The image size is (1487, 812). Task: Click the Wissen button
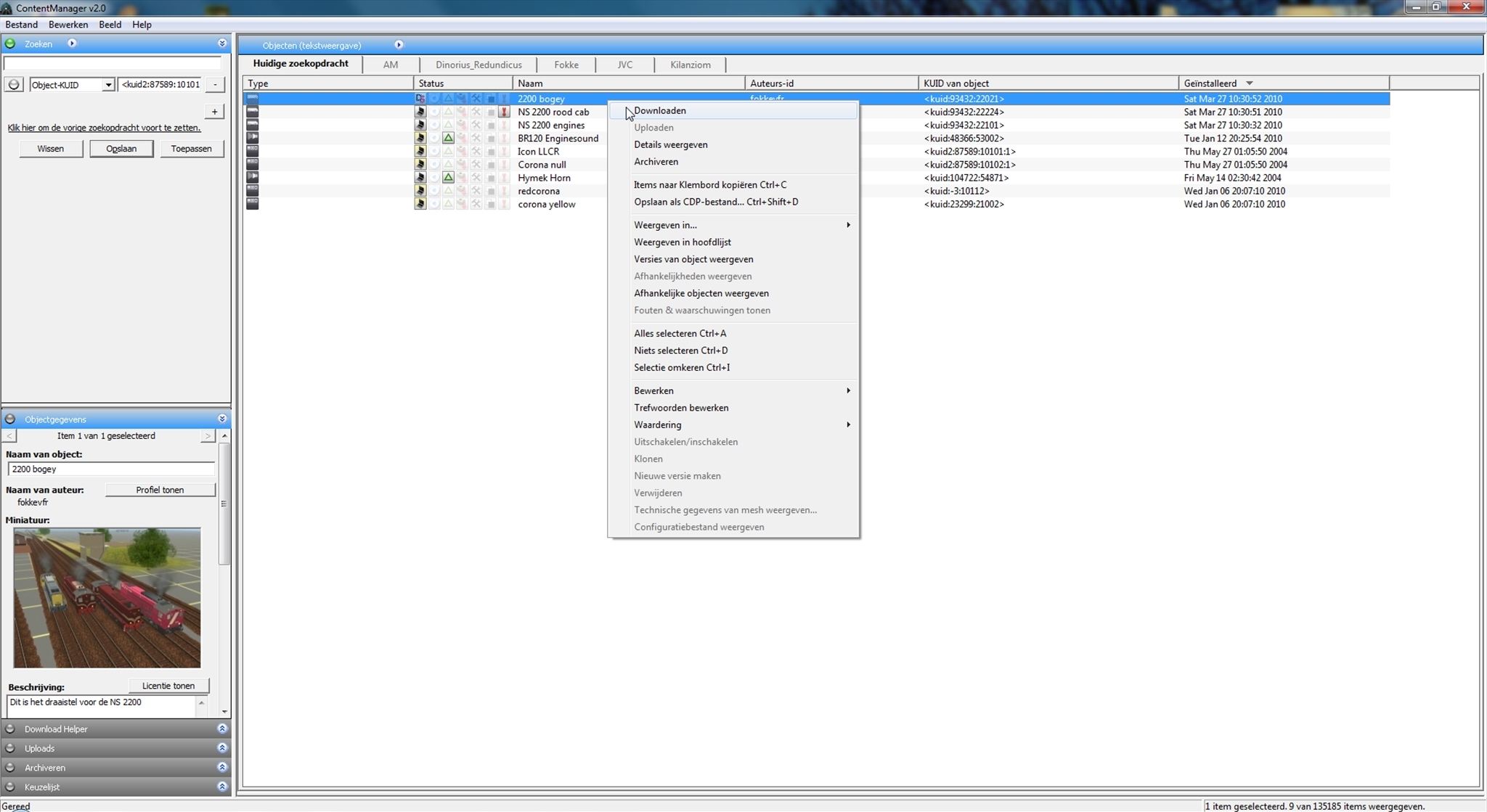click(51, 149)
